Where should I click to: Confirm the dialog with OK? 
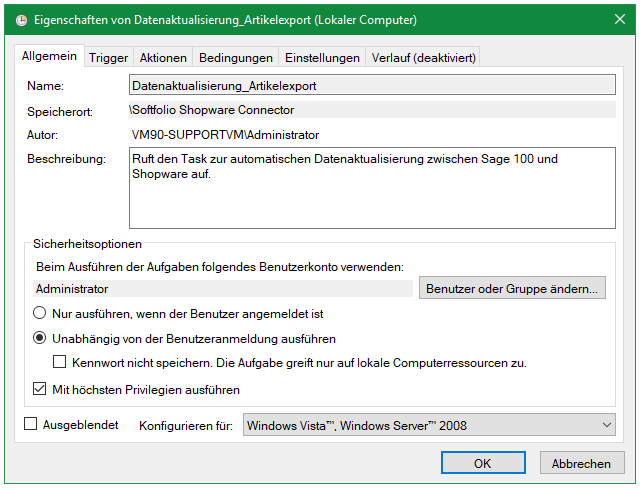(482, 463)
